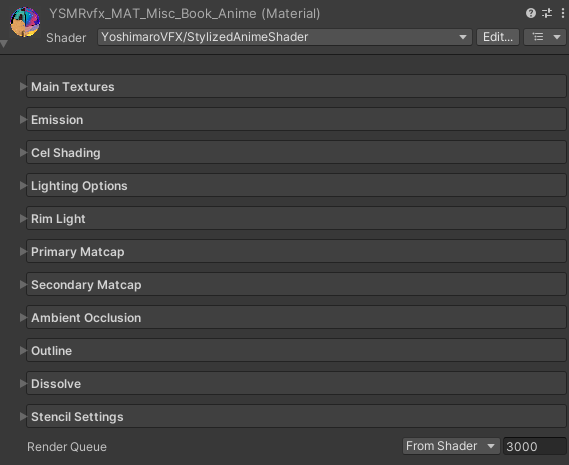Expand the Secondary Matcap section
The width and height of the screenshot is (569, 465).
[296, 285]
